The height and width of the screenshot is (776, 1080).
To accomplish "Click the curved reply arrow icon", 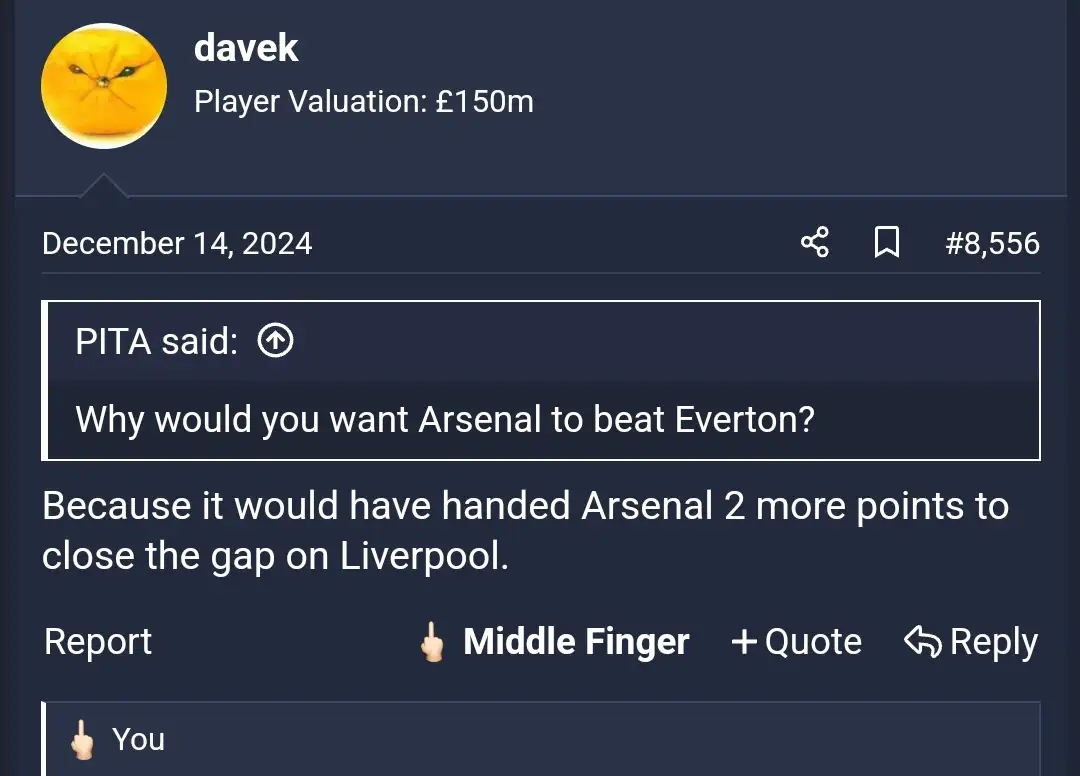I will (922, 642).
